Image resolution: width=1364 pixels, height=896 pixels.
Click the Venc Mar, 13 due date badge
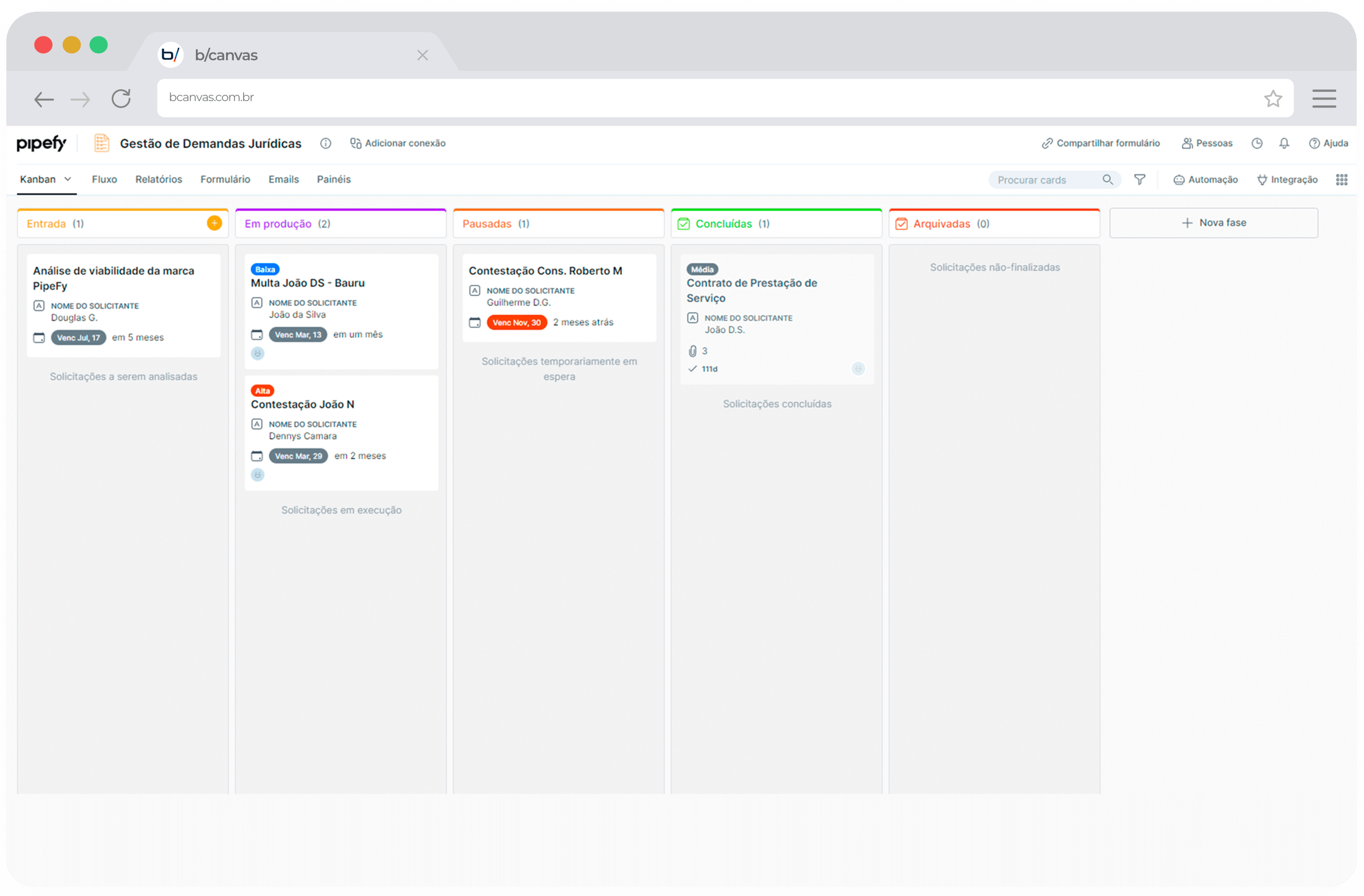(x=297, y=335)
